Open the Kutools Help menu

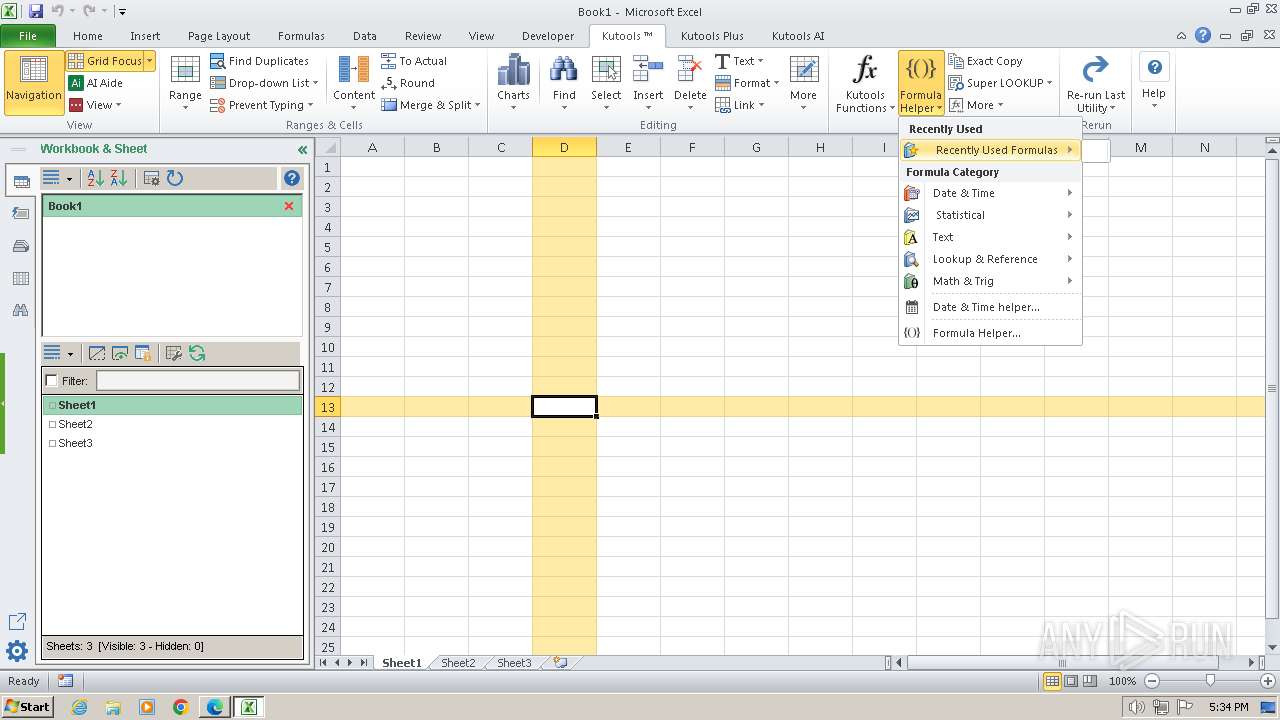pyautogui.click(x=1154, y=82)
